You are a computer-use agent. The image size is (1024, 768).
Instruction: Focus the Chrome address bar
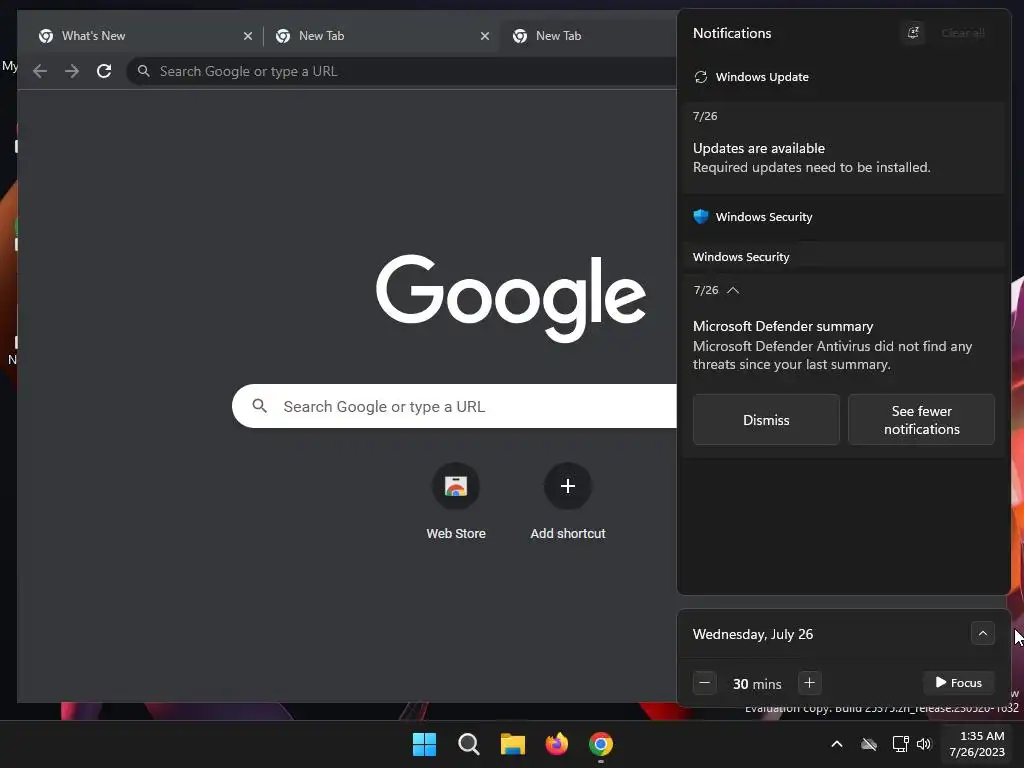pos(402,71)
